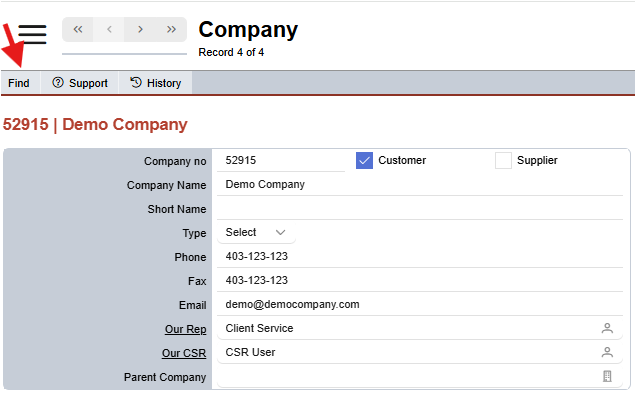This screenshot has width=635, height=400.
Task: Open the Find tab
Action: pos(19,83)
